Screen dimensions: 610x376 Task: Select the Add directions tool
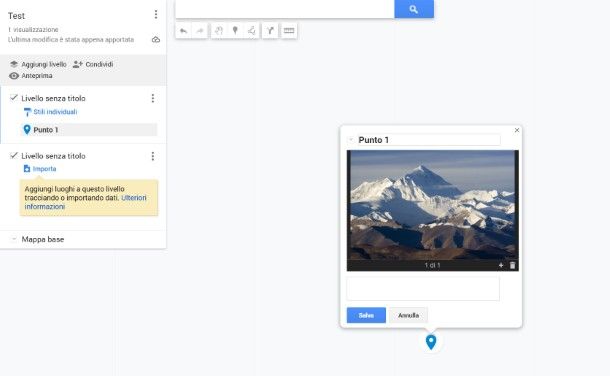(270, 31)
